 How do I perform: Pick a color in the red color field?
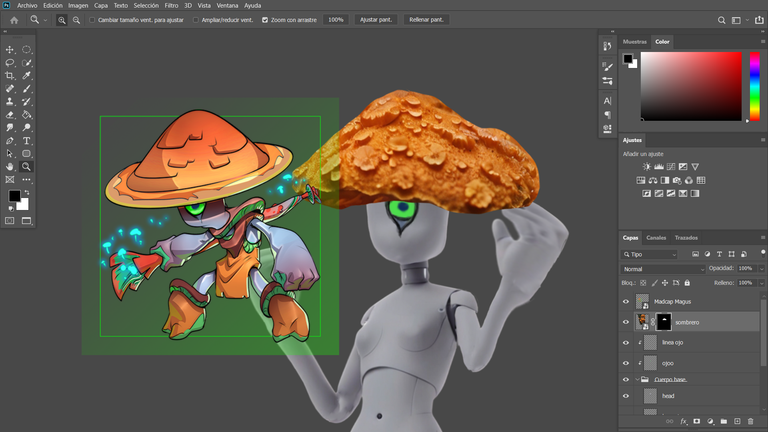(x=691, y=86)
